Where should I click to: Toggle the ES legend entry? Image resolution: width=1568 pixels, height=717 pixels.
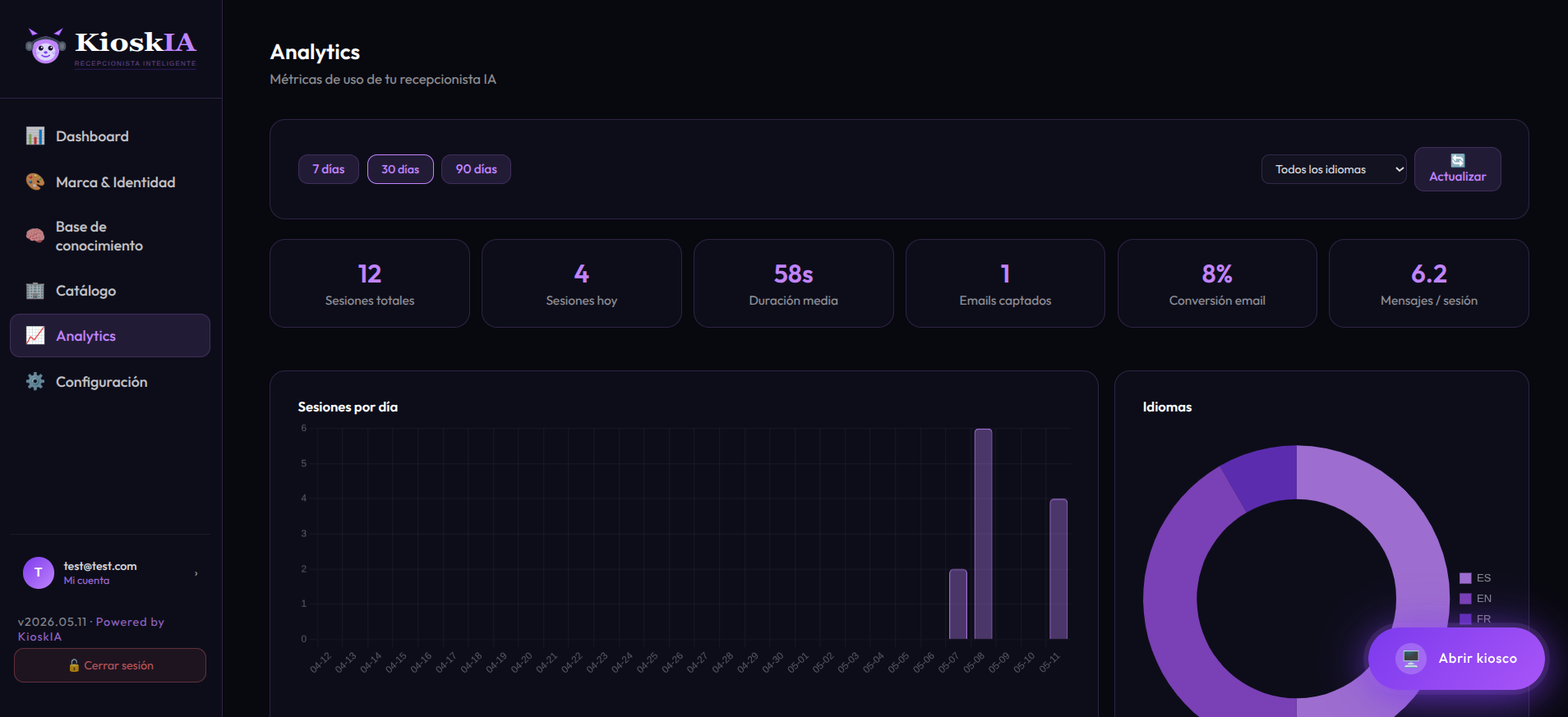(1475, 578)
